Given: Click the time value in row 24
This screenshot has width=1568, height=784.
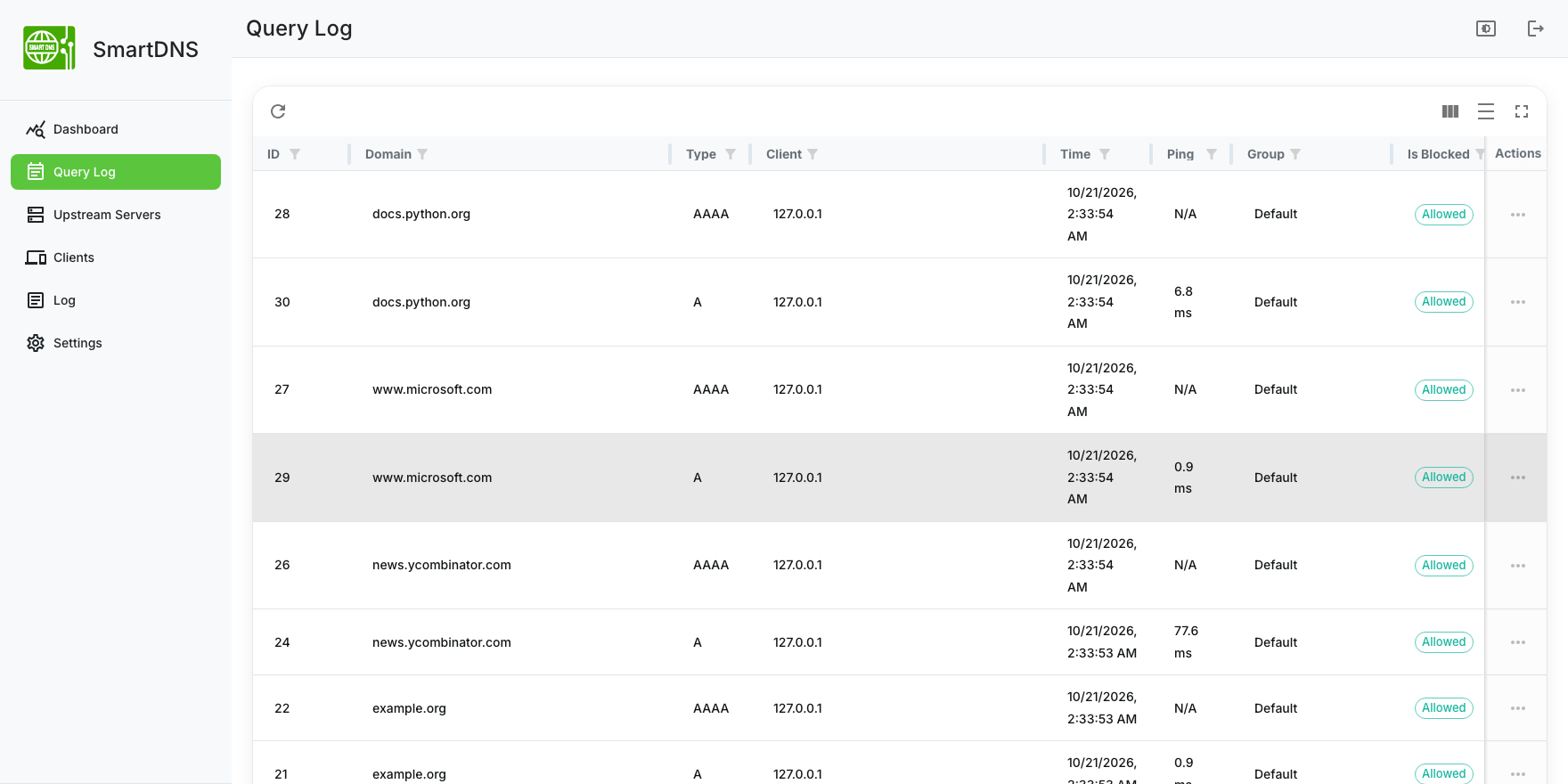Looking at the screenshot, I should pyautogui.click(x=1102, y=641).
